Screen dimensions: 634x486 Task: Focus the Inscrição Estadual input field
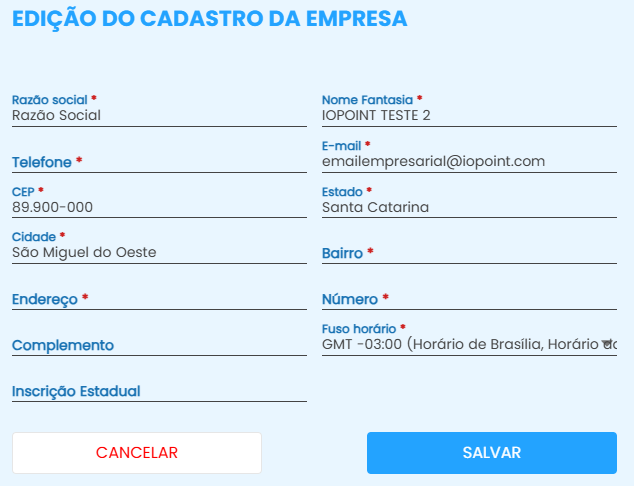coord(159,391)
